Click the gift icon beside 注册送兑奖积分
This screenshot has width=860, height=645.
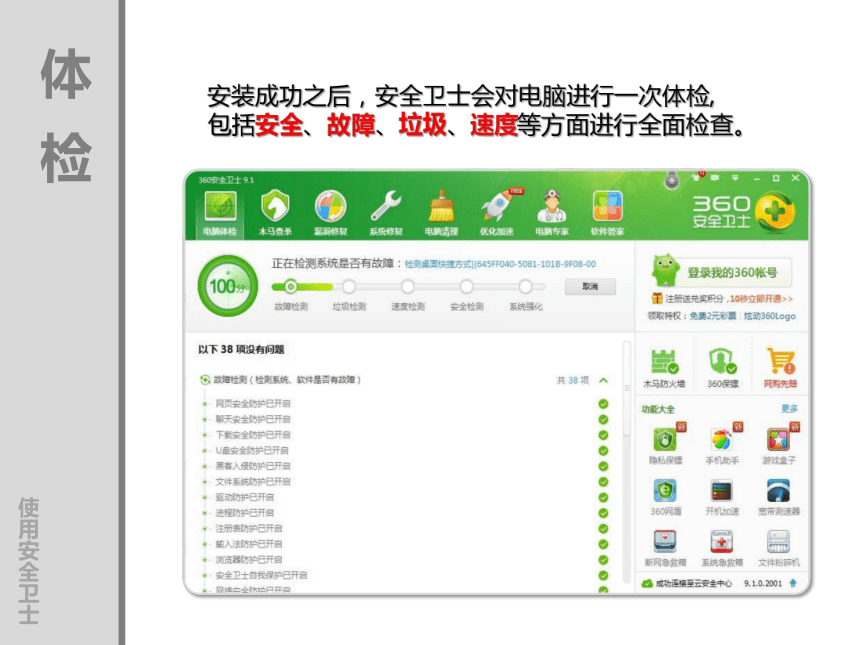click(657, 298)
